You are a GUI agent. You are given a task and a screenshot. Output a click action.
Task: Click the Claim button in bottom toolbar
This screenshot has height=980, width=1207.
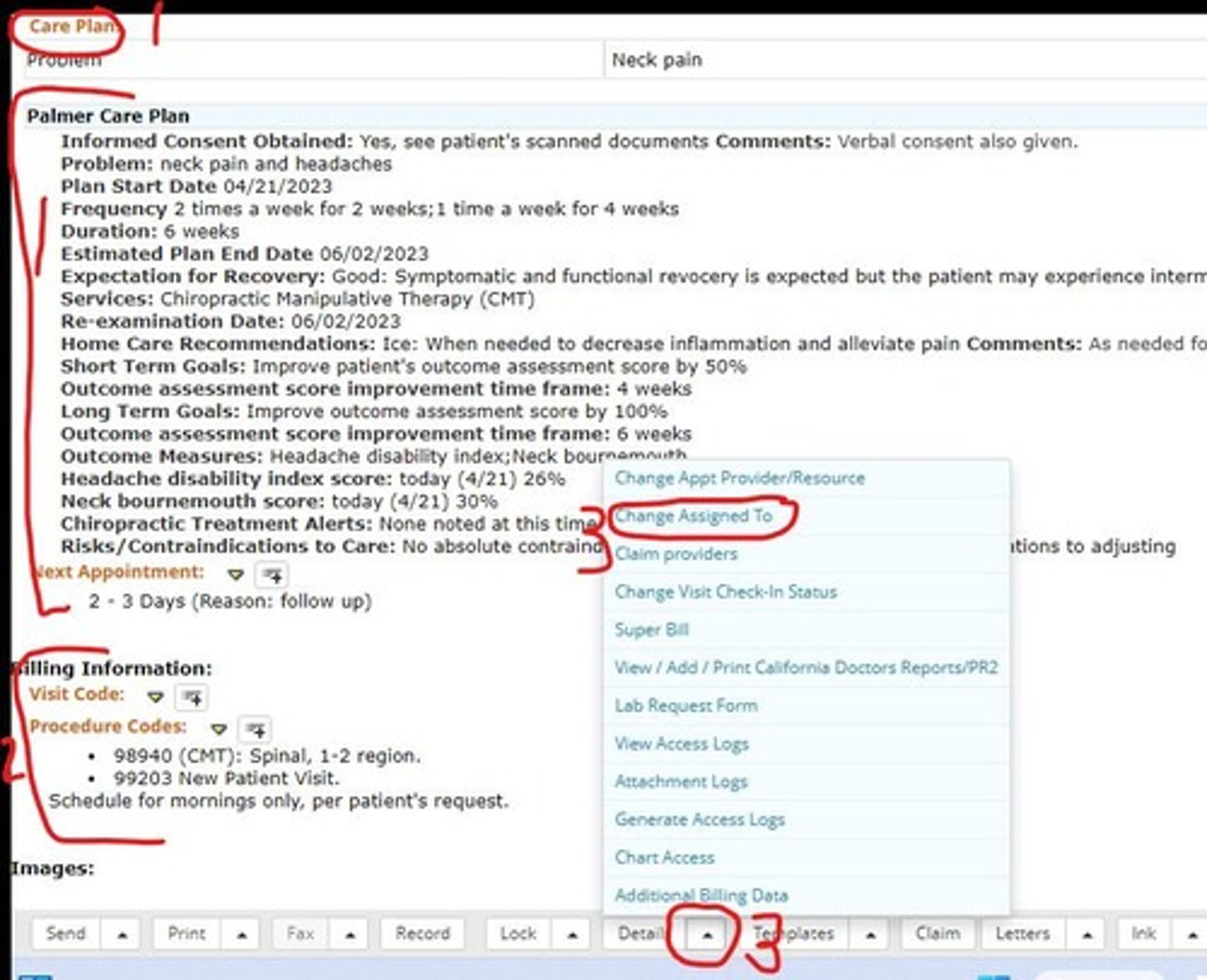point(937,934)
